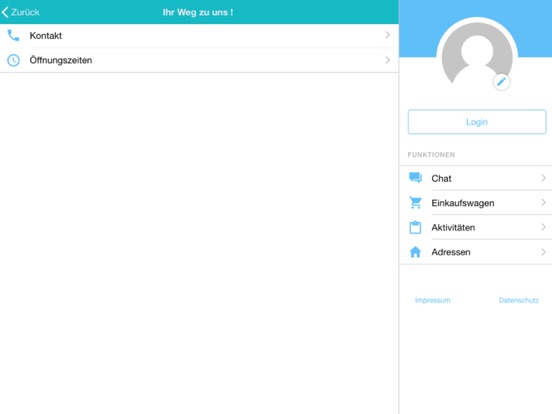The image size is (552, 414).
Task: Open the Kontakt entry
Action: [199, 36]
